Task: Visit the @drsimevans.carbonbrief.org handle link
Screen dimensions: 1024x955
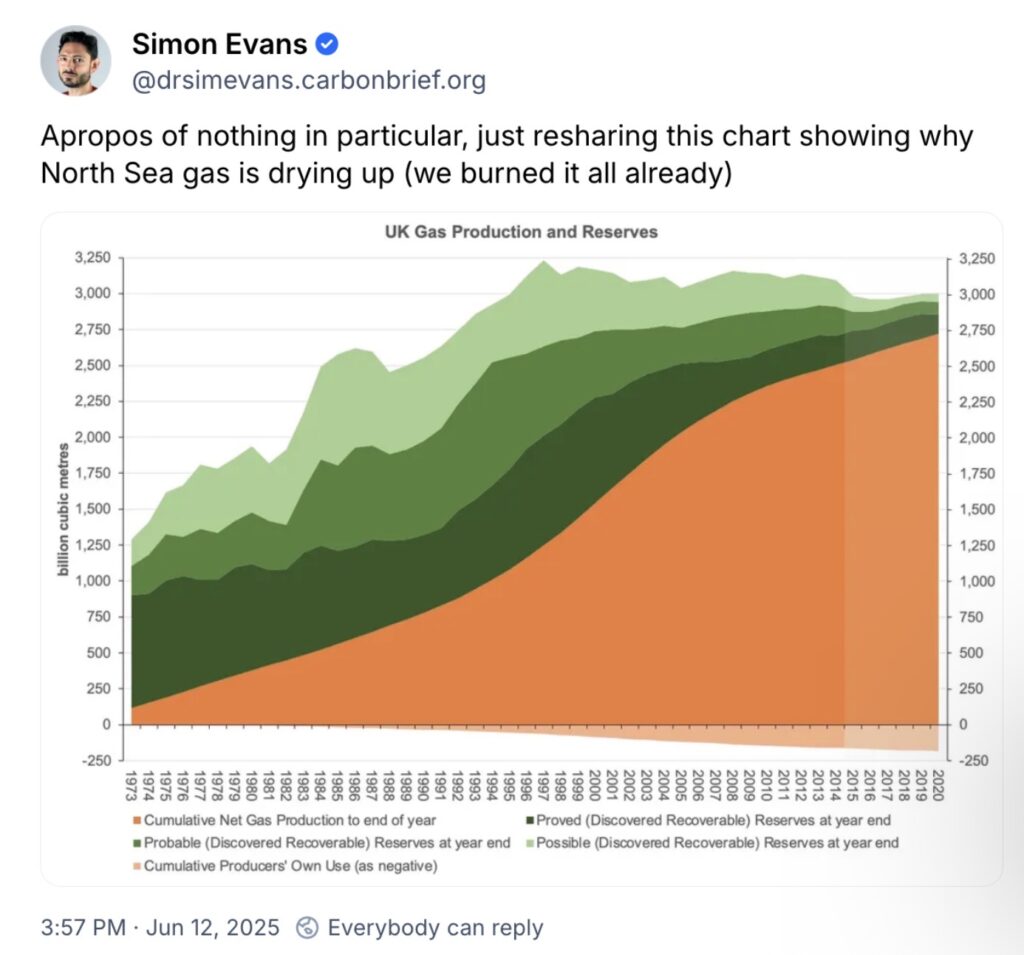Action: tap(309, 81)
